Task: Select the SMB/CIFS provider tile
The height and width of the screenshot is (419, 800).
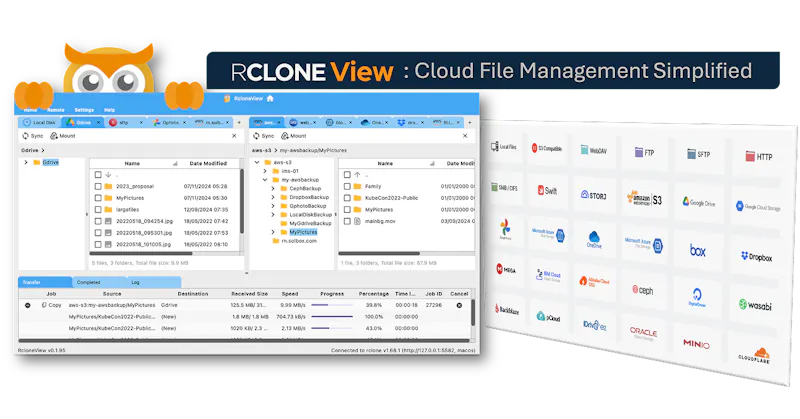Action: (x=504, y=188)
